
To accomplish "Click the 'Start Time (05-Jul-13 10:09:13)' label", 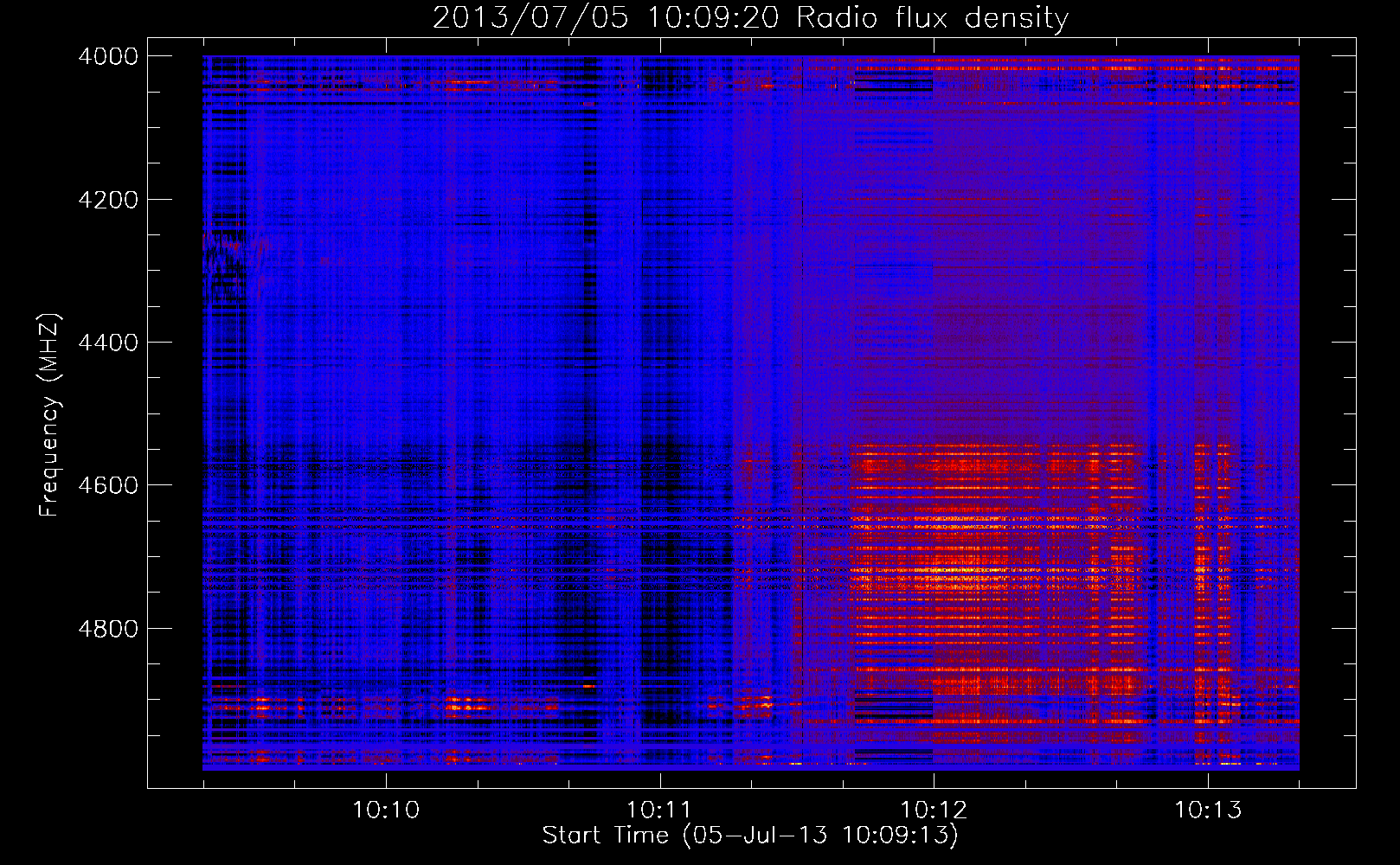I will (x=750, y=836).
